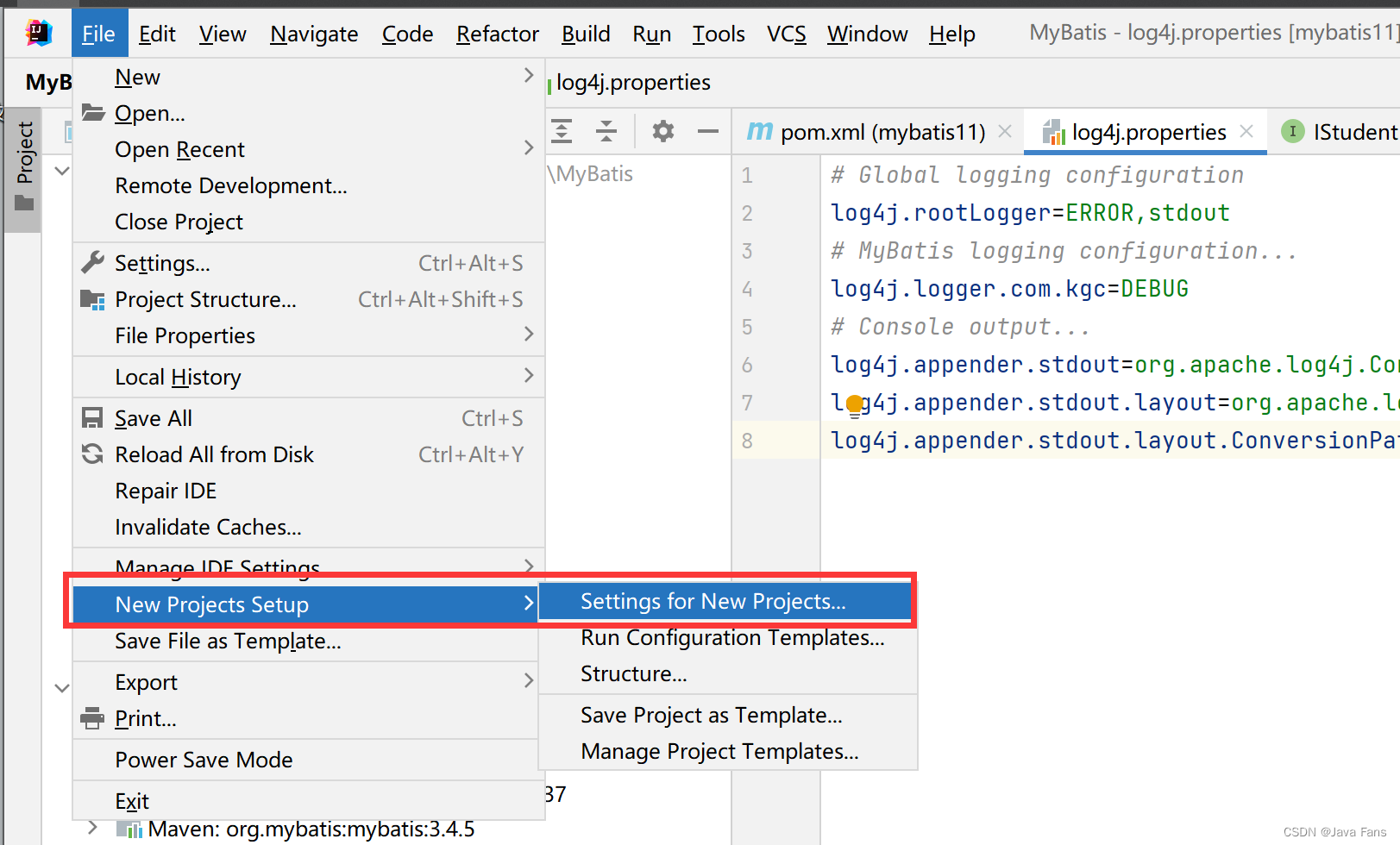1400x845 pixels.
Task: Click the log4j.logger.com.kgc=DEBUG line
Action: point(1009,288)
